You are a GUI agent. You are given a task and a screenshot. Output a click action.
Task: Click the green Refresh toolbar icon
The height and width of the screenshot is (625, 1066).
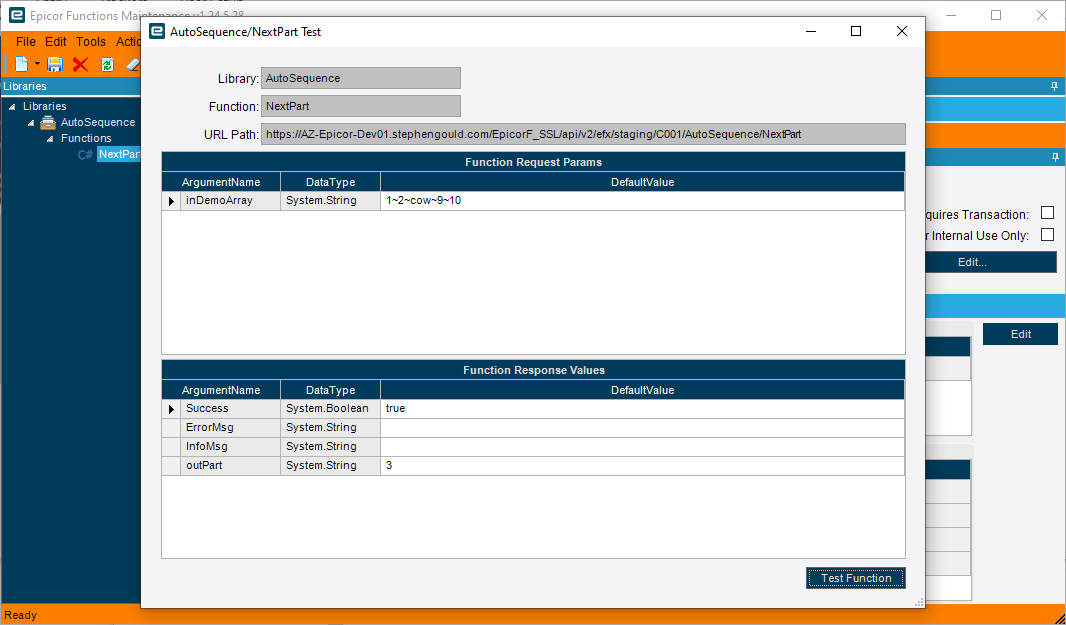coord(107,64)
